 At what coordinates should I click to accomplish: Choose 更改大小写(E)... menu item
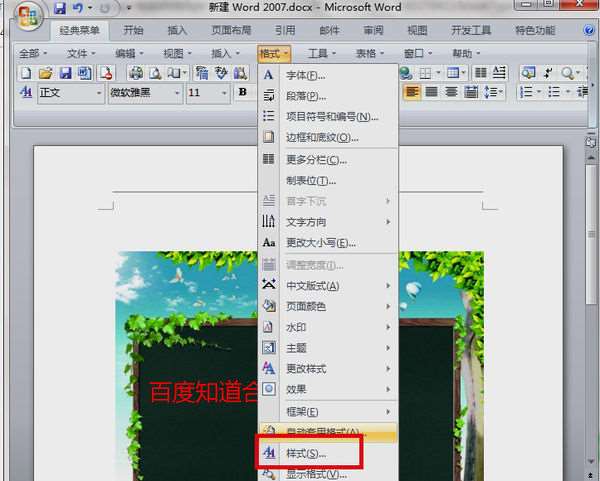[x=328, y=242]
